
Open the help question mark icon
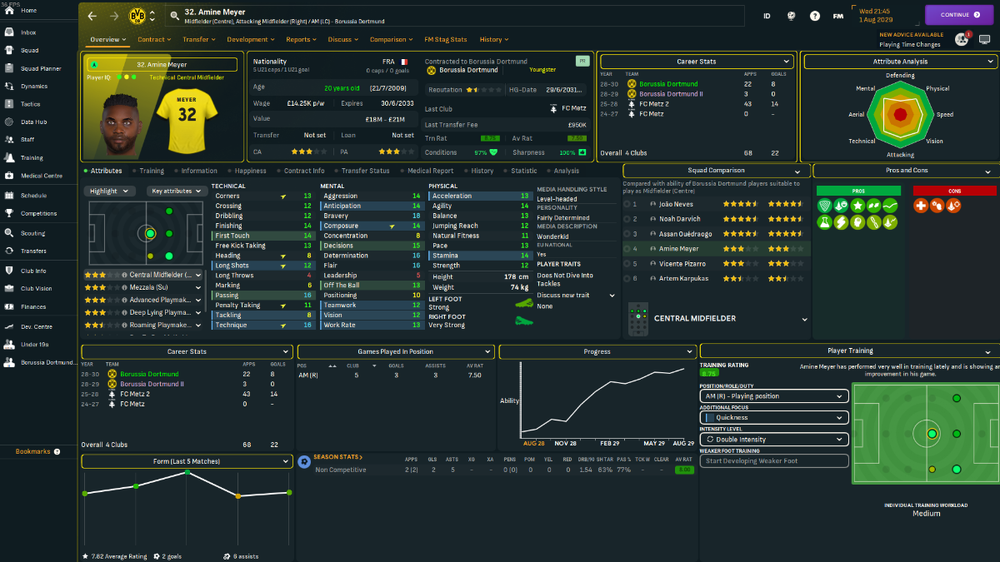click(814, 16)
